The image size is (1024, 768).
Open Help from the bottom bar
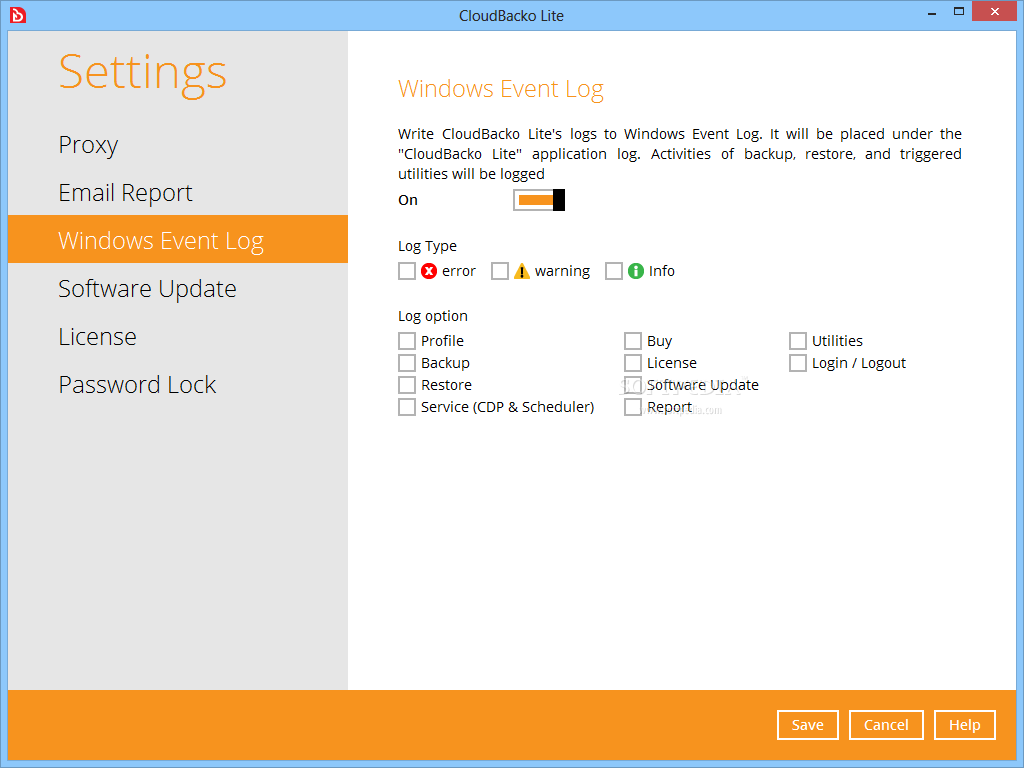(965, 725)
